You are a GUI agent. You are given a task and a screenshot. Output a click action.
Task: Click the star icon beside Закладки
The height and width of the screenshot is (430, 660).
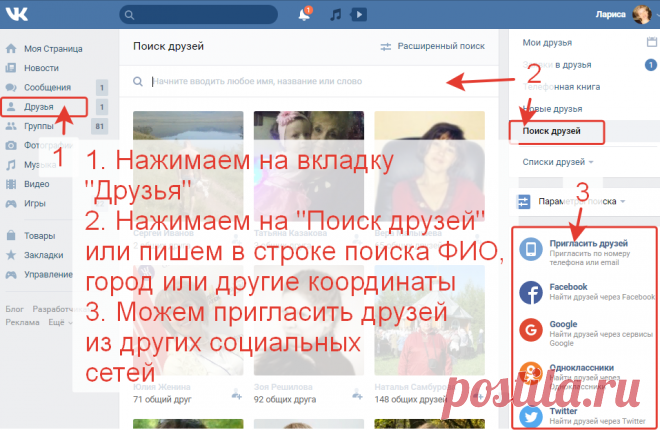[11, 255]
